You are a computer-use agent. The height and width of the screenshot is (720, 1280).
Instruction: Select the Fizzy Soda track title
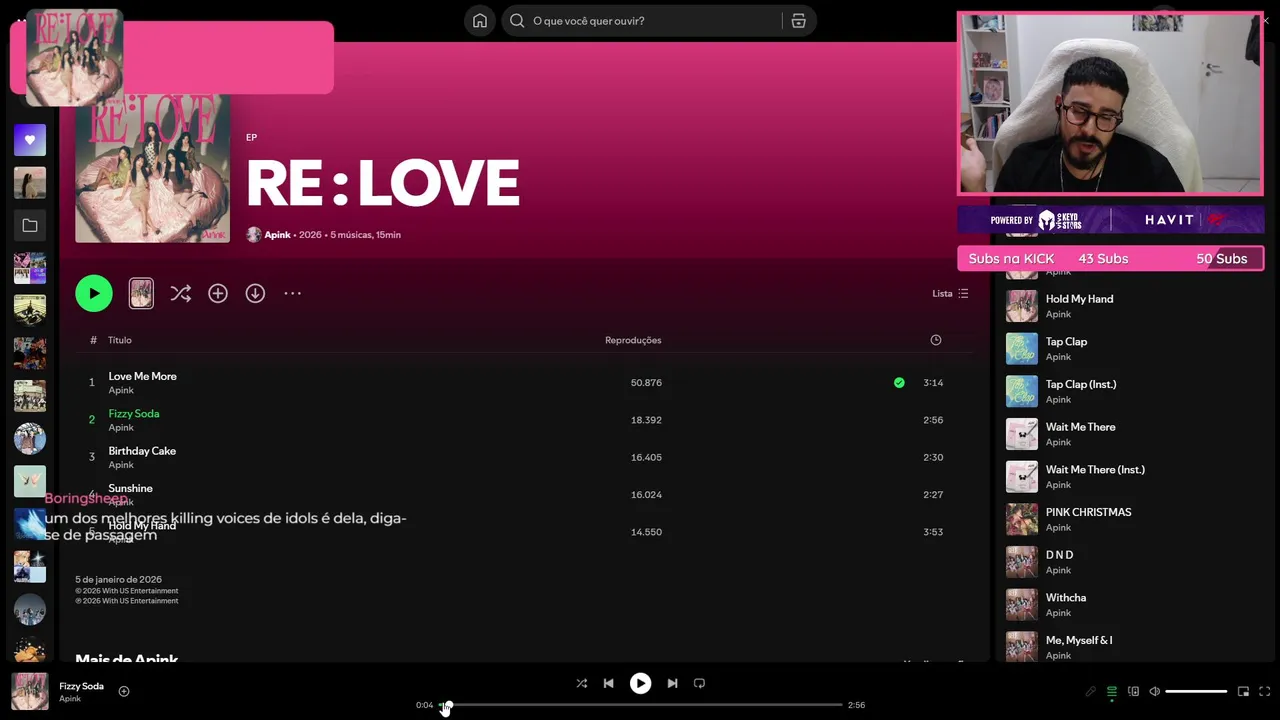coord(134,413)
